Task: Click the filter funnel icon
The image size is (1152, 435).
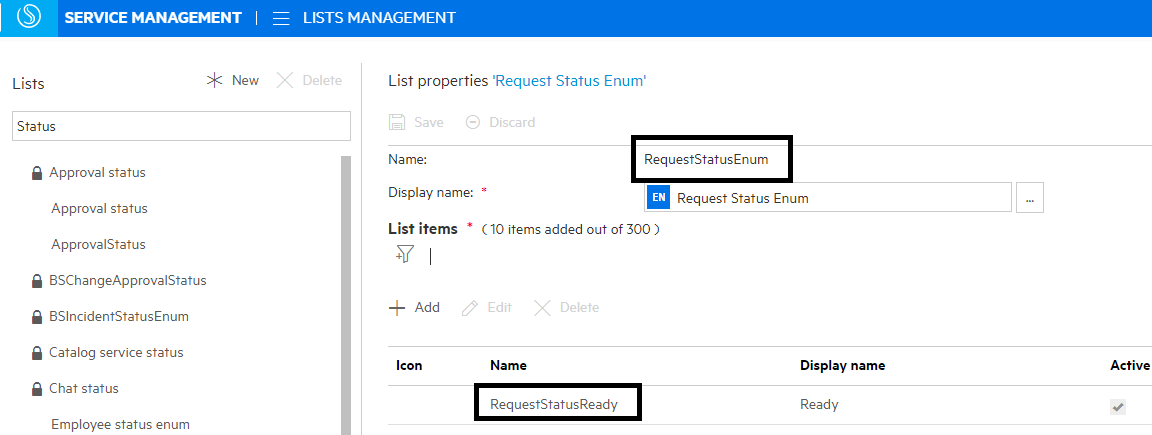Action: tap(405, 255)
